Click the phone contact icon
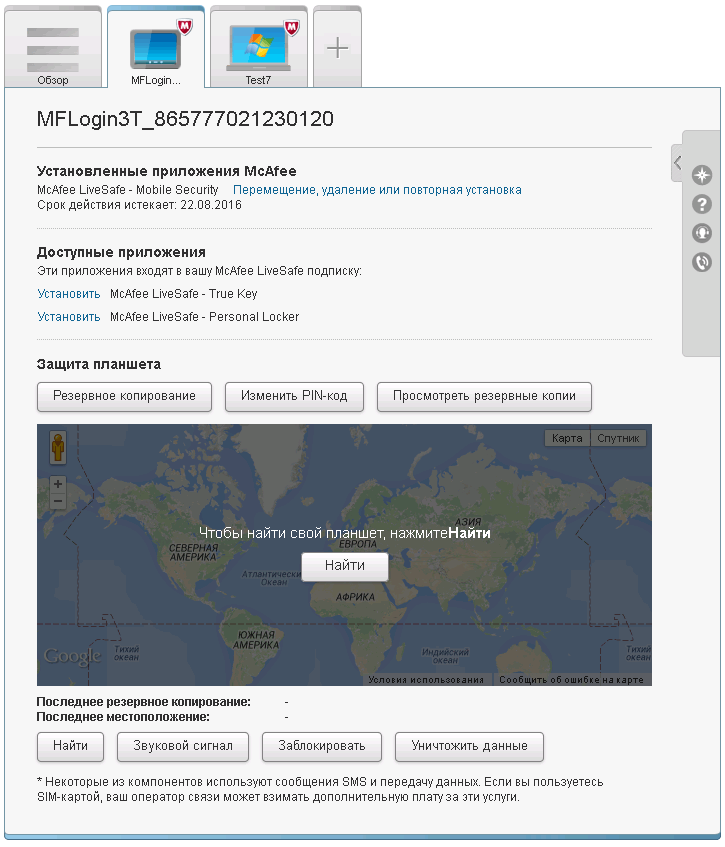 (702, 263)
